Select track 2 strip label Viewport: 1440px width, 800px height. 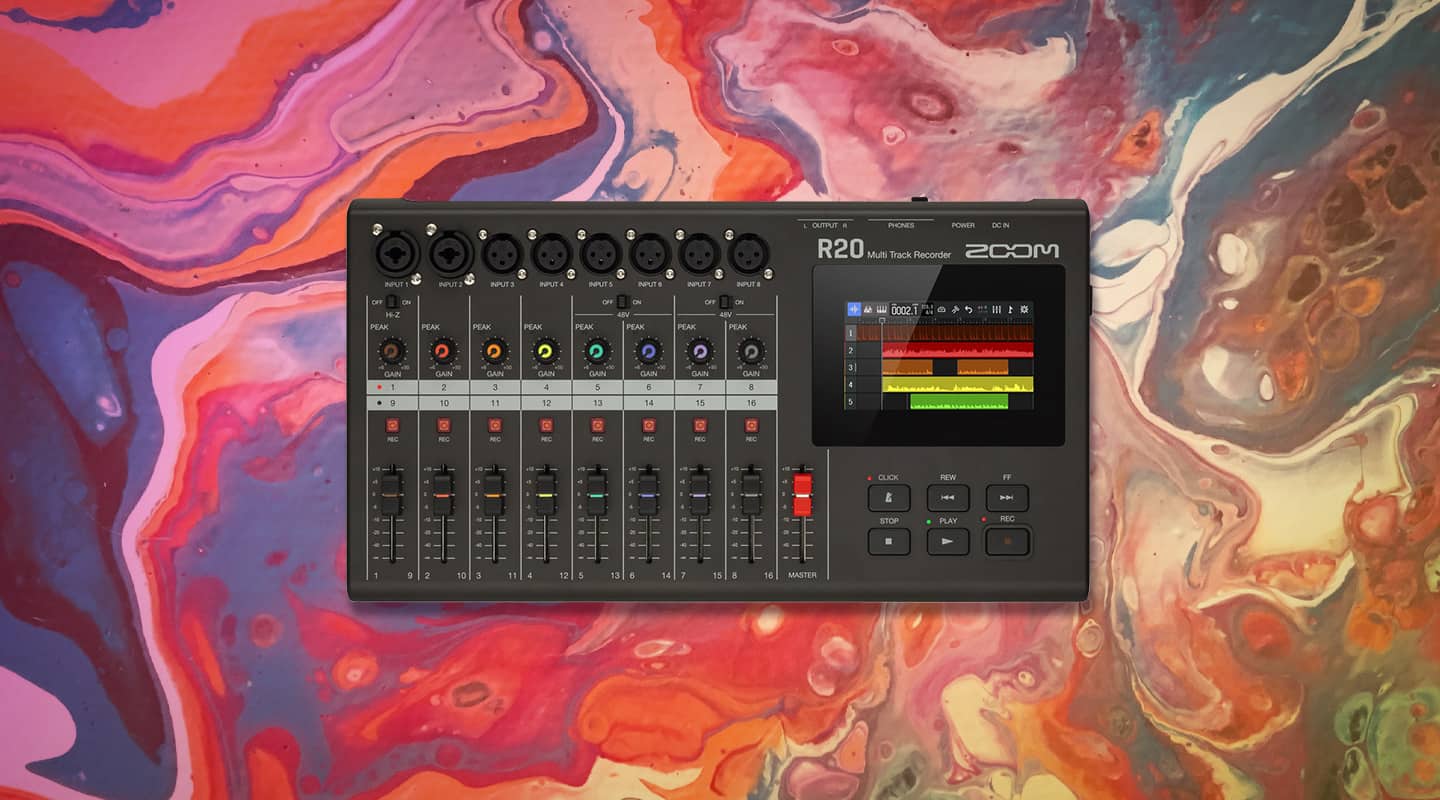444,387
